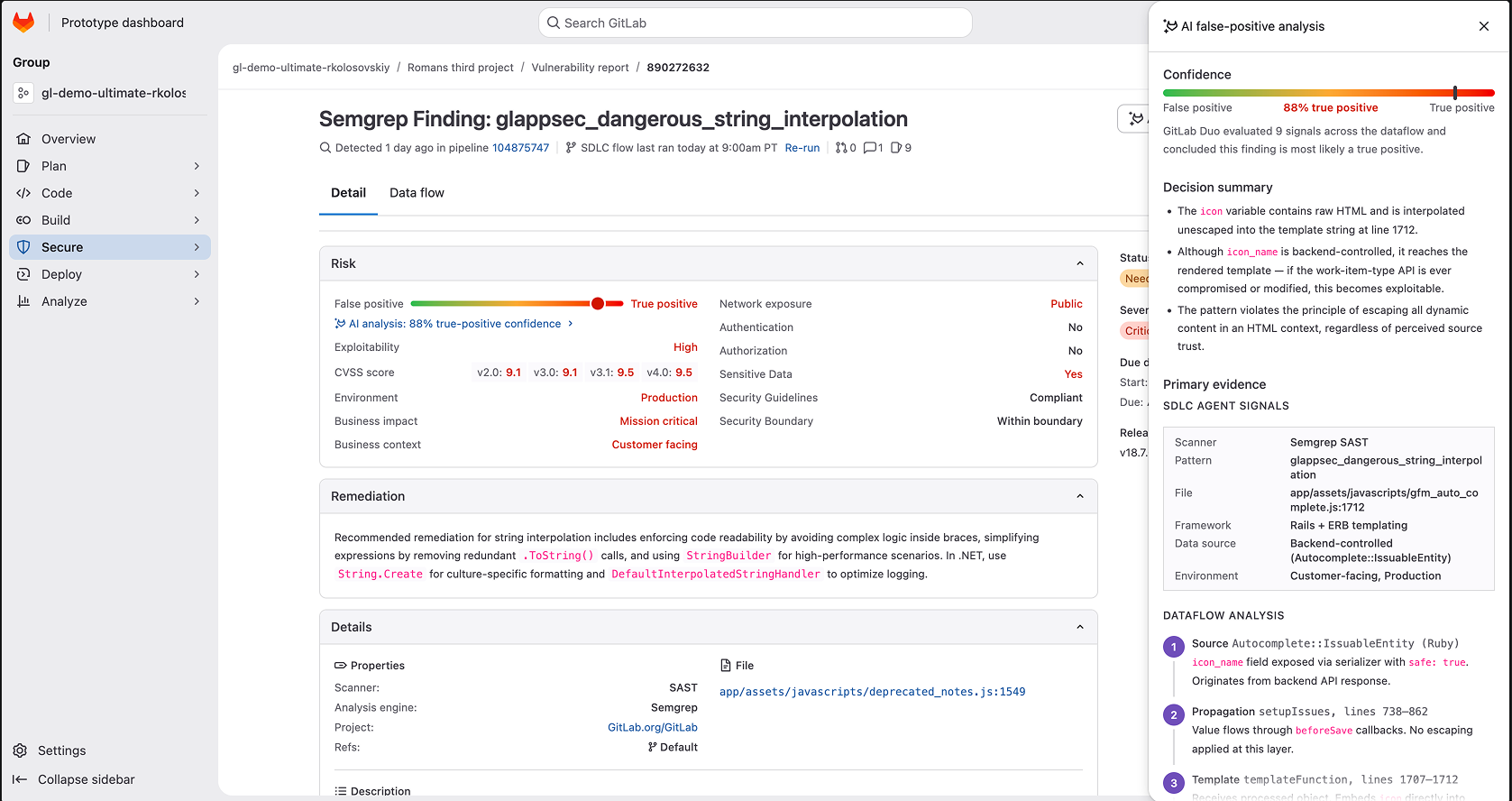Go to Romans third project breadcrumb
The height and width of the screenshot is (801, 1512).
pos(460,68)
